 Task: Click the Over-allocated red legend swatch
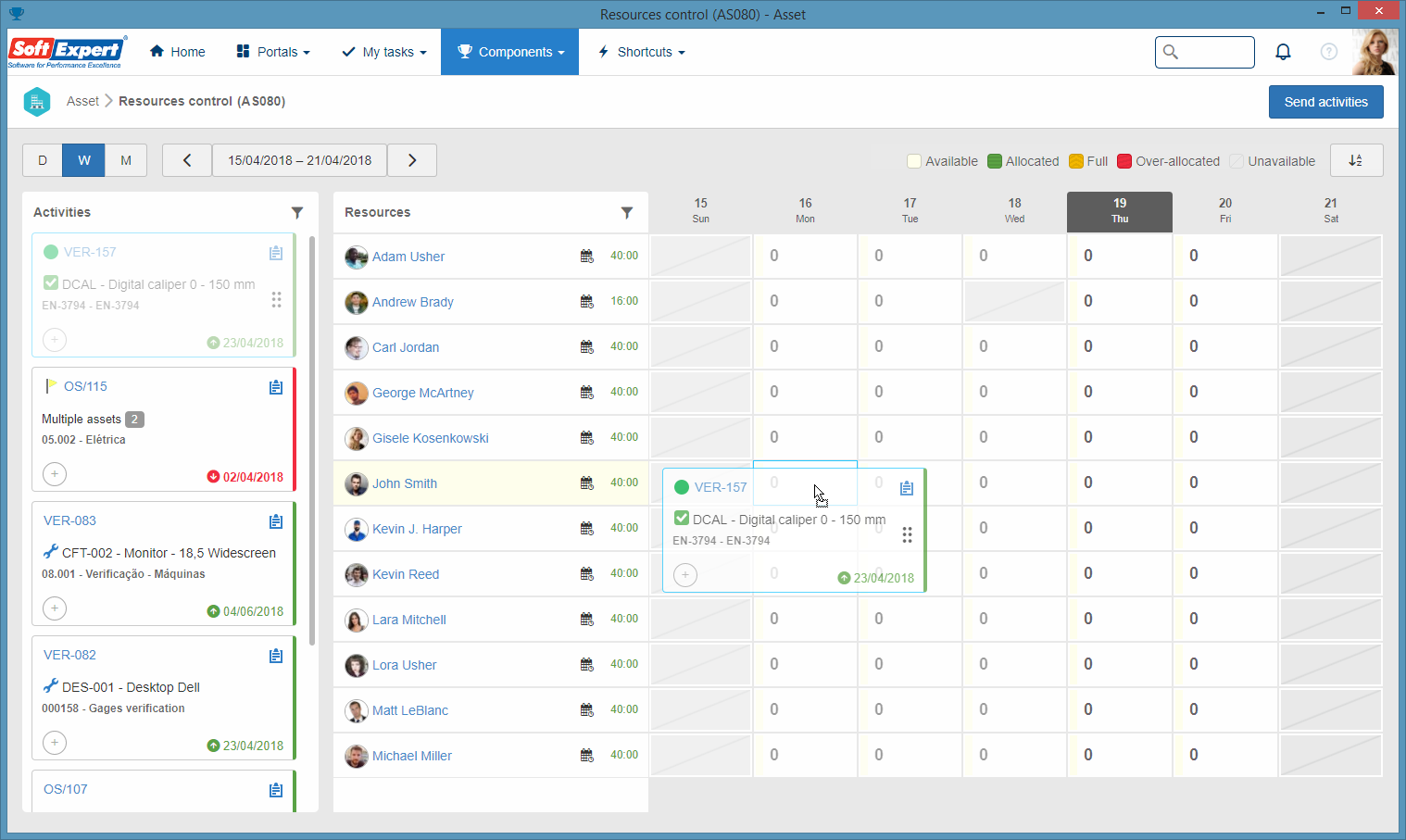coord(1124,161)
